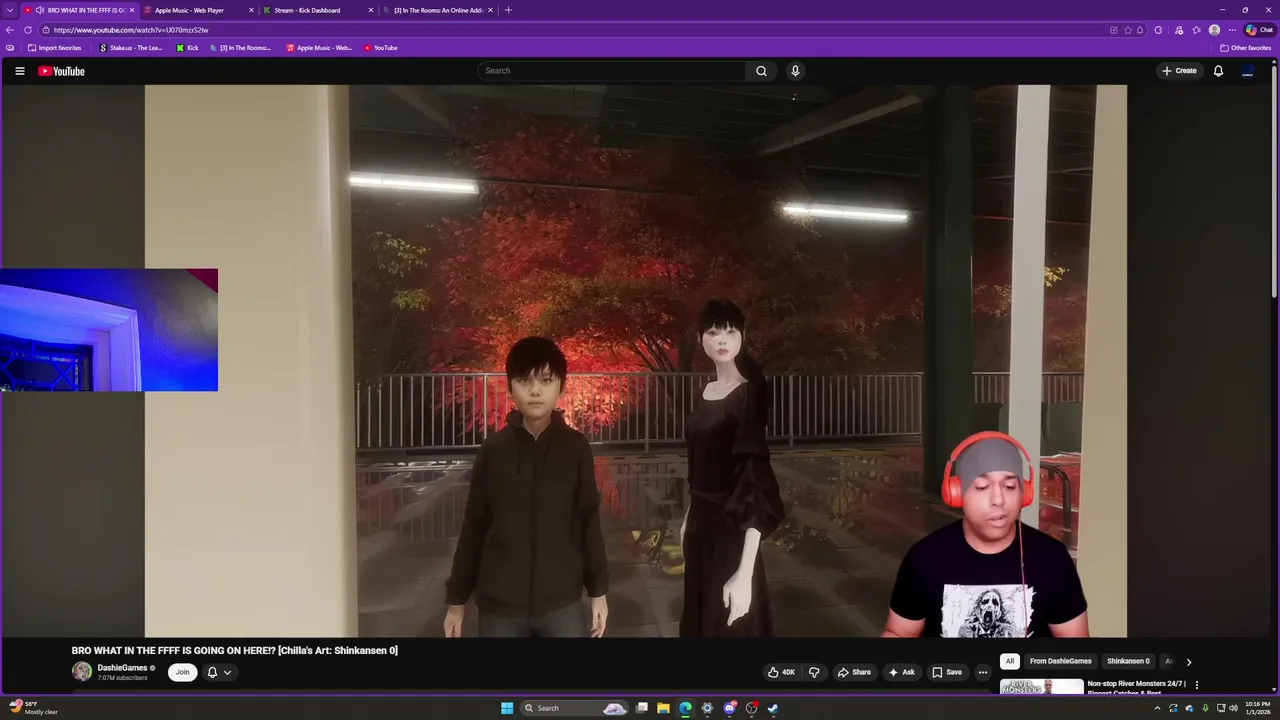Open Create menu on YouTube
Viewport: 1280px width, 720px height.
point(1179,71)
